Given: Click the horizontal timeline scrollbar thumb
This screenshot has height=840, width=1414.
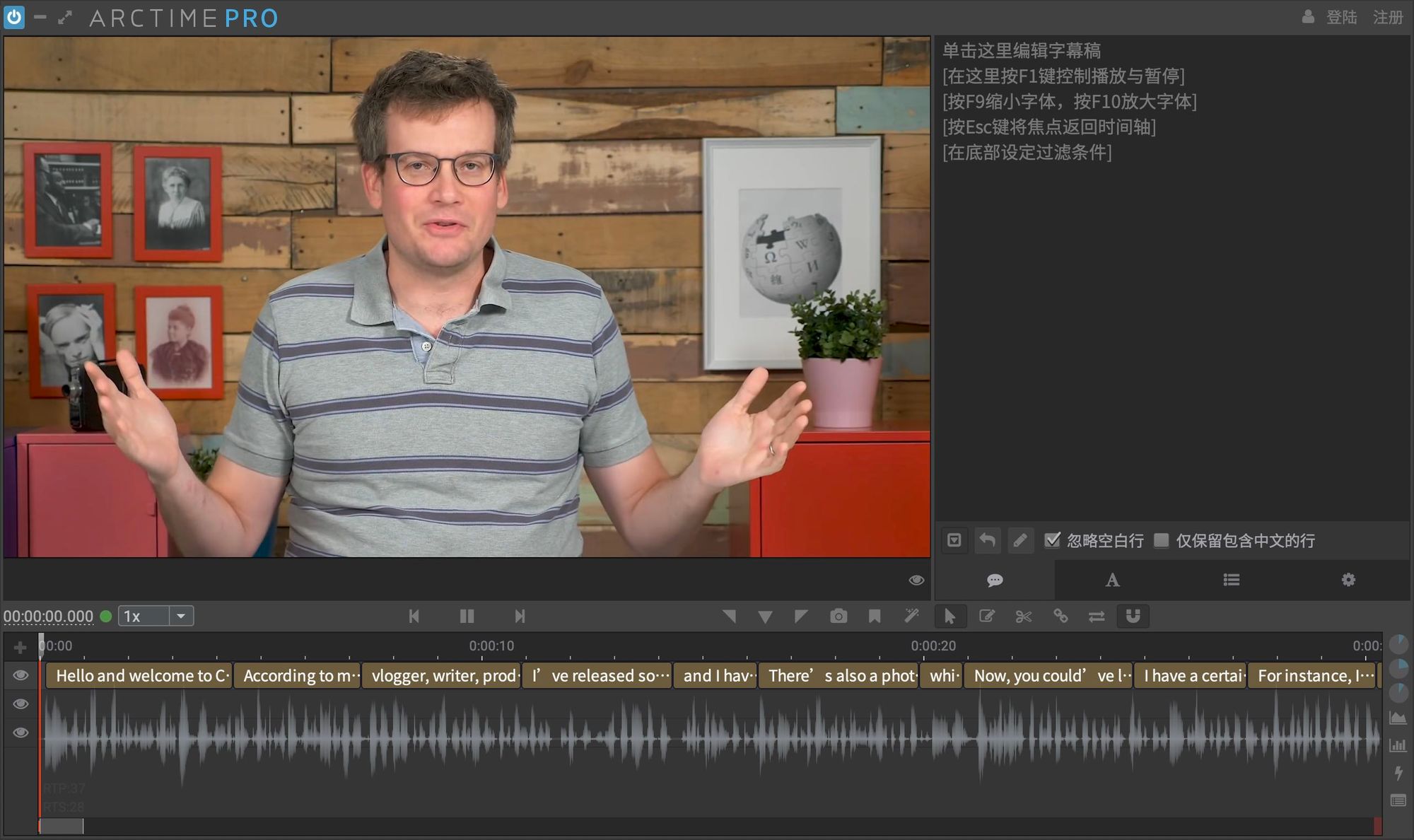Looking at the screenshot, I should 62,826.
